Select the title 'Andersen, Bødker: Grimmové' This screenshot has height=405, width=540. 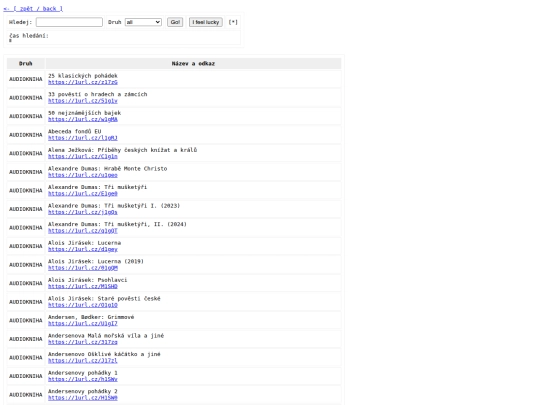pos(91,318)
